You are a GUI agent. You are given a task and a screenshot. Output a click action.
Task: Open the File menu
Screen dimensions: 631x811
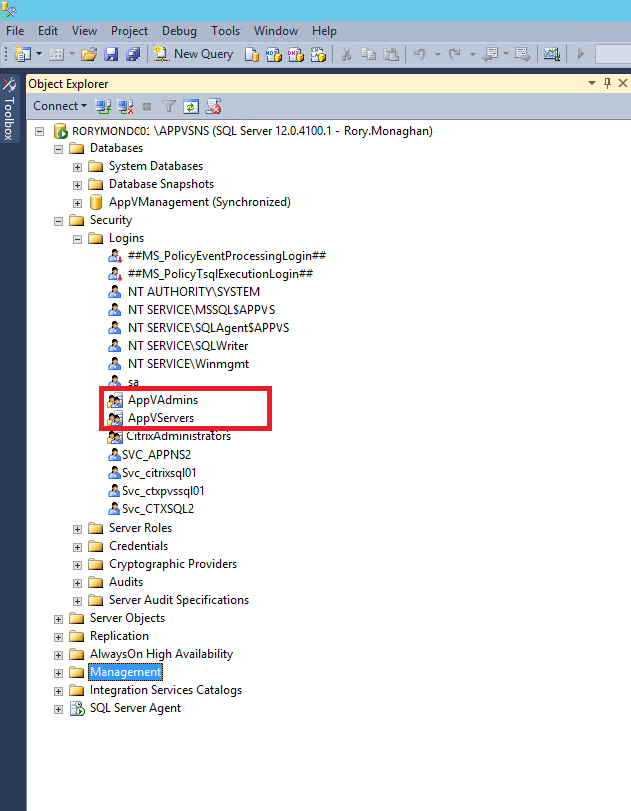click(15, 31)
